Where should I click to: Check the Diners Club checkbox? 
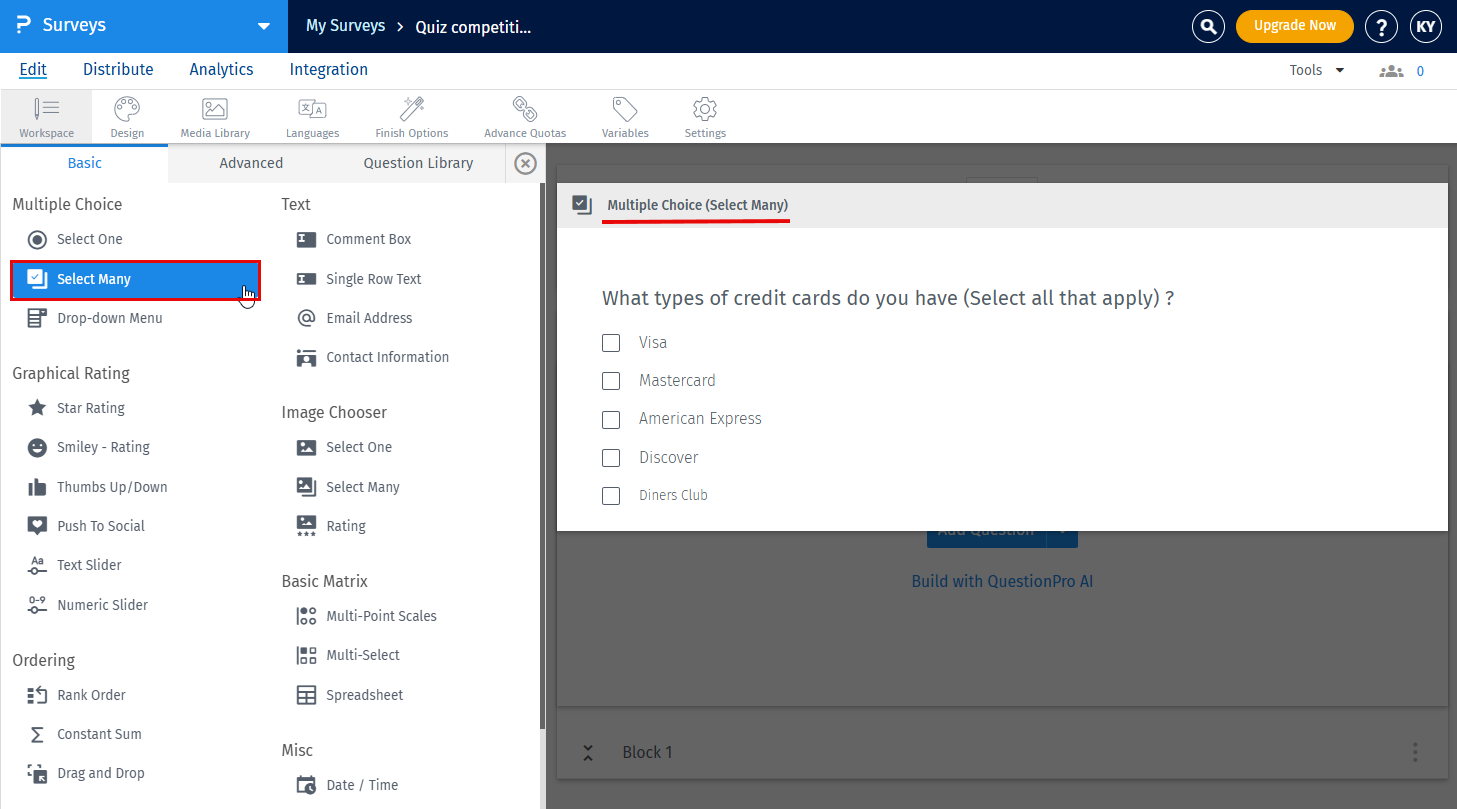611,495
